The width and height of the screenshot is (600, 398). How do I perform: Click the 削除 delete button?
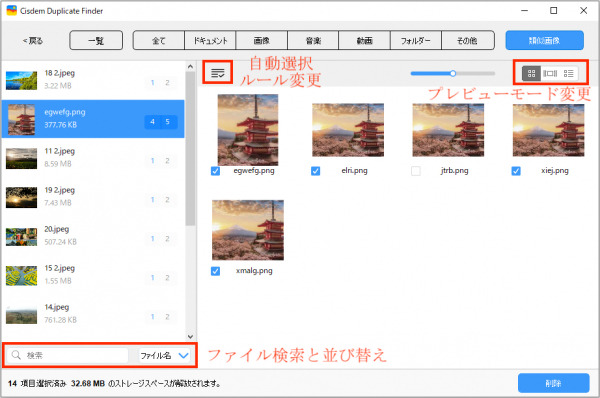[x=553, y=383]
